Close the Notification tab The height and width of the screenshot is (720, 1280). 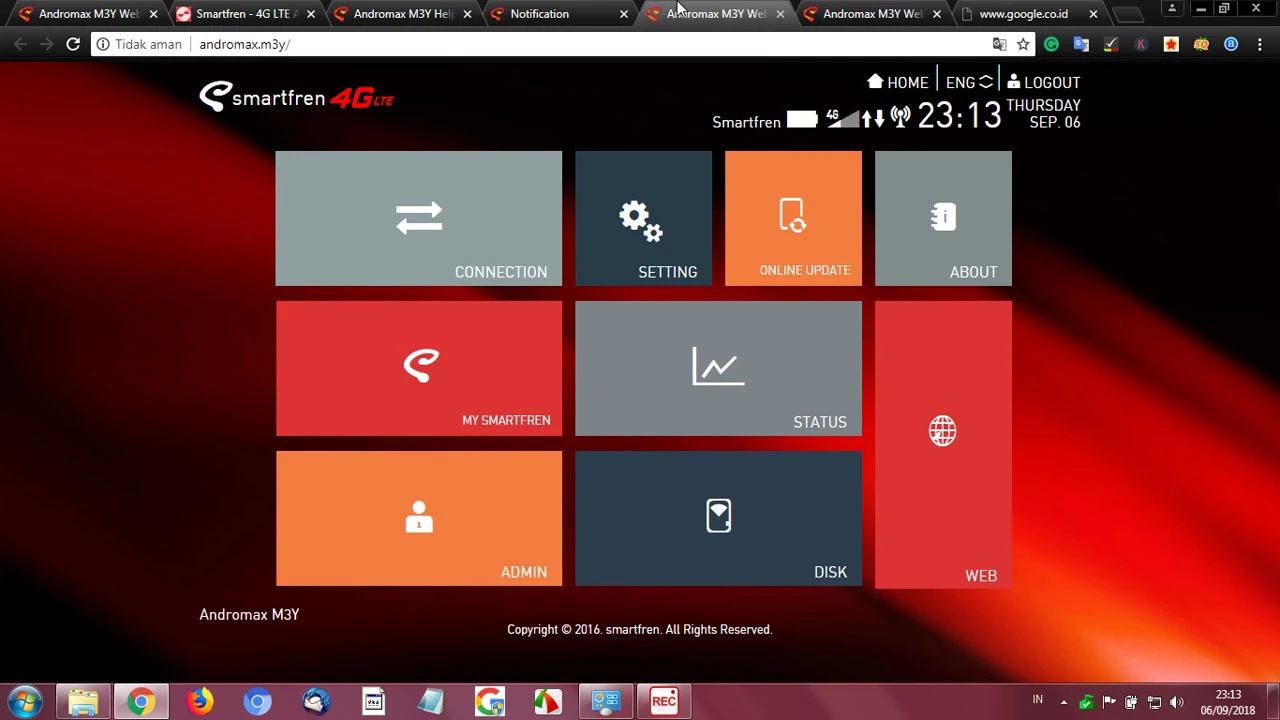(x=624, y=14)
